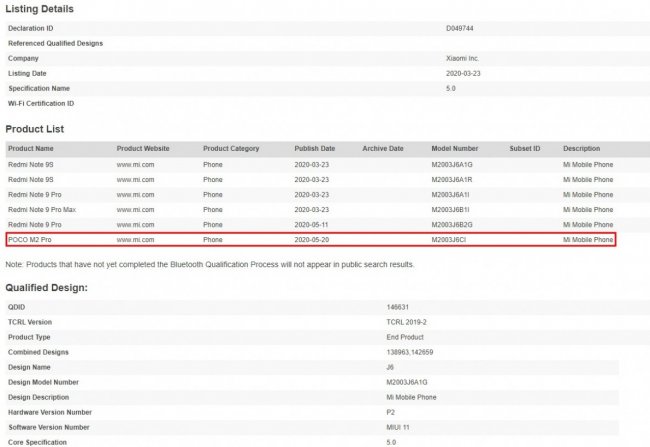The width and height of the screenshot is (650, 447).
Task: Click TCRL Version value TCRL 2019-2
Action: coord(408,322)
